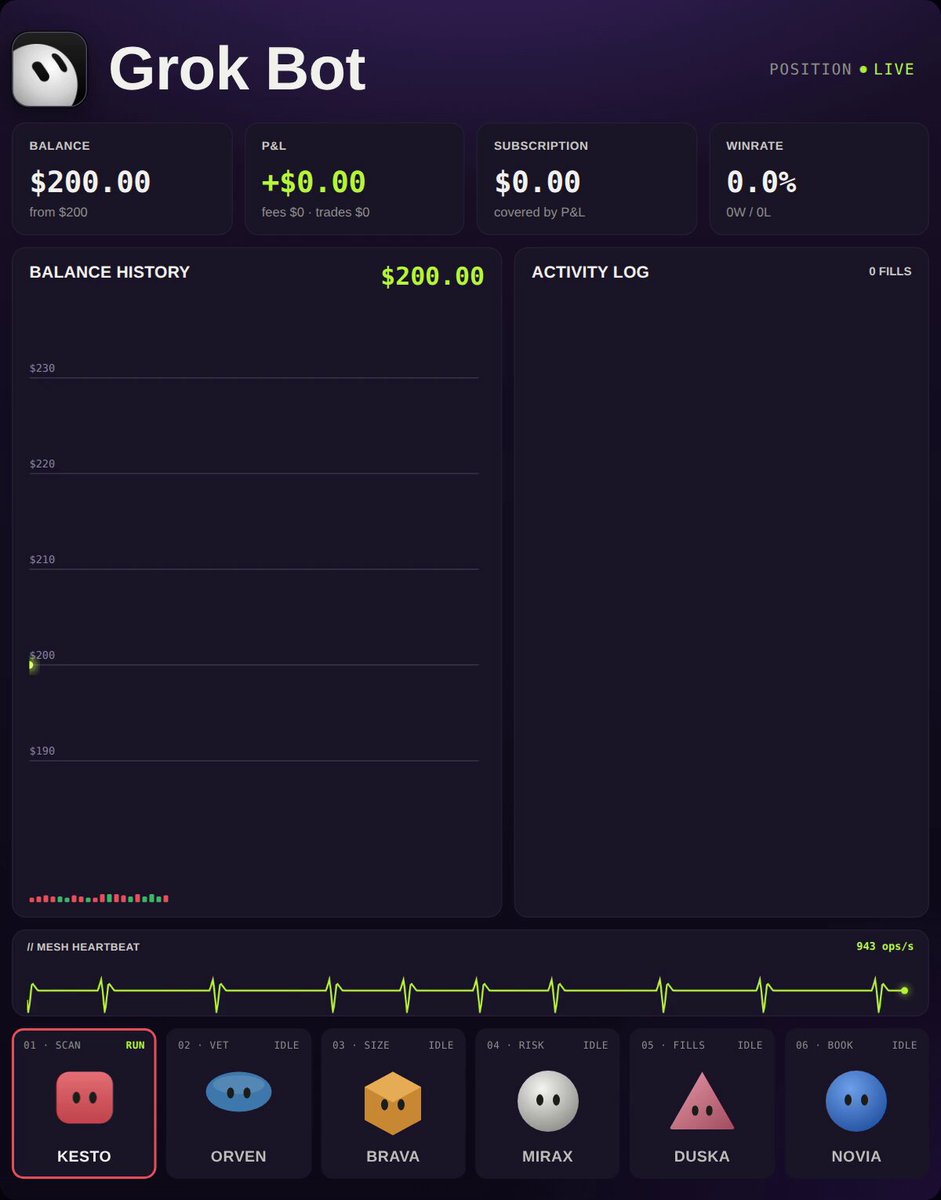Click the '943 ops/s' readout

[x=885, y=946]
